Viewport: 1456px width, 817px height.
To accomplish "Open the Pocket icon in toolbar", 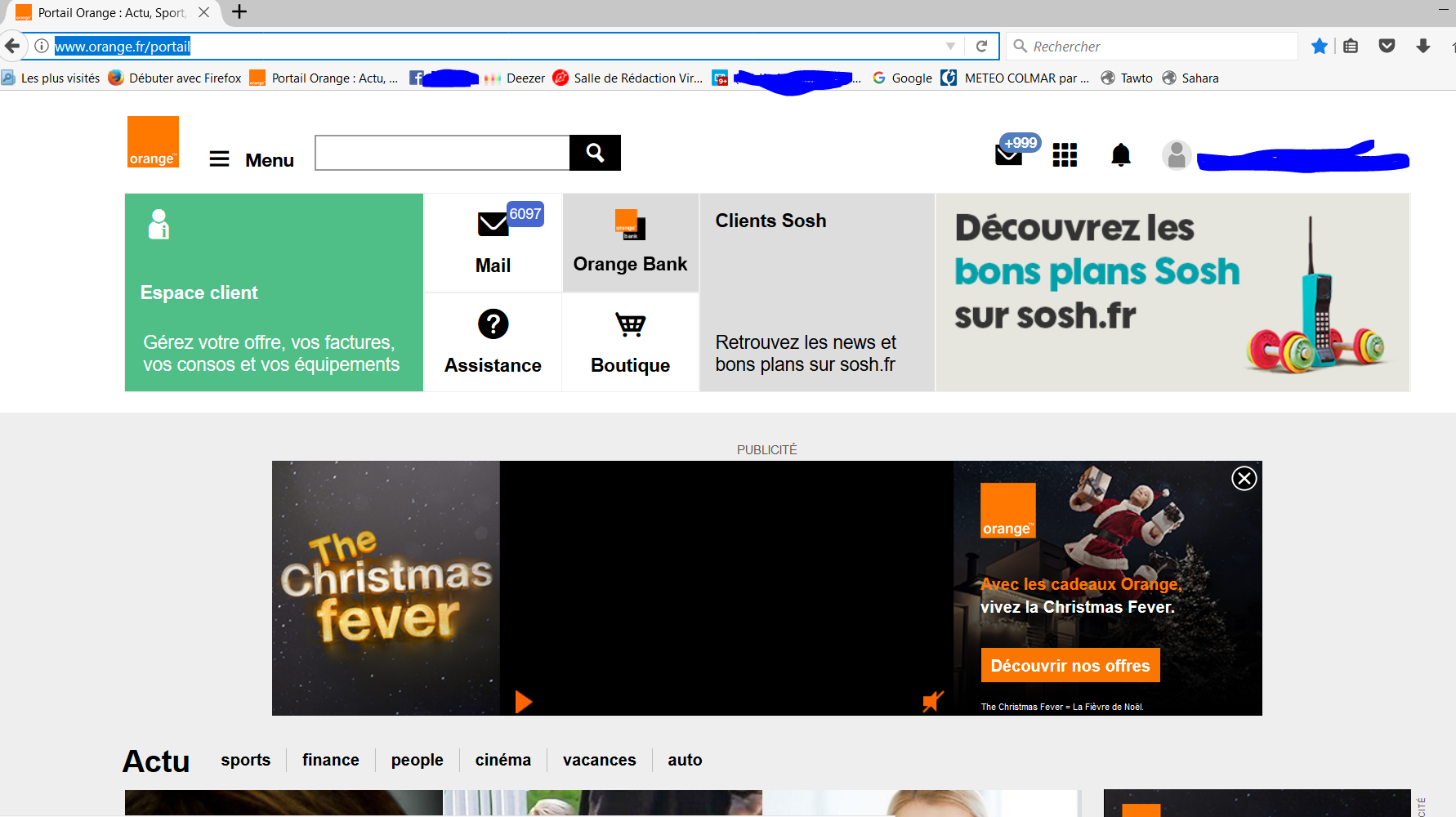I will (1387, 46).
